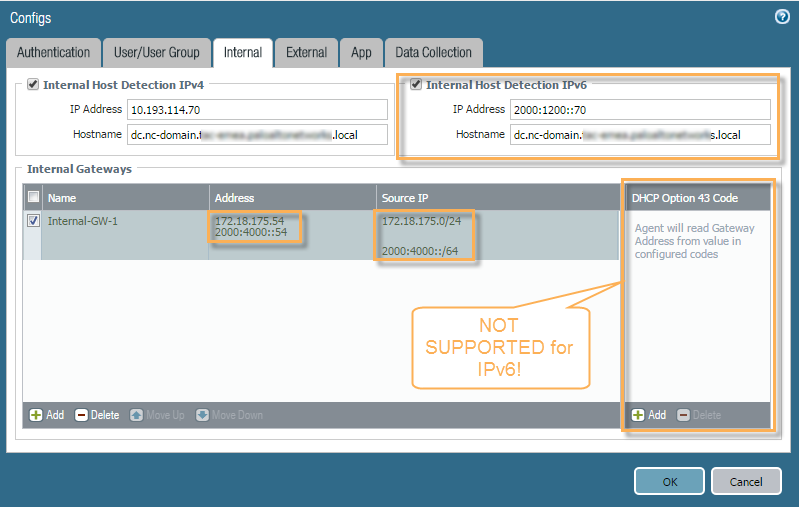Click the Move Up arrow icon
Viewport: 799px width, 507px height.
click(137, 415)
